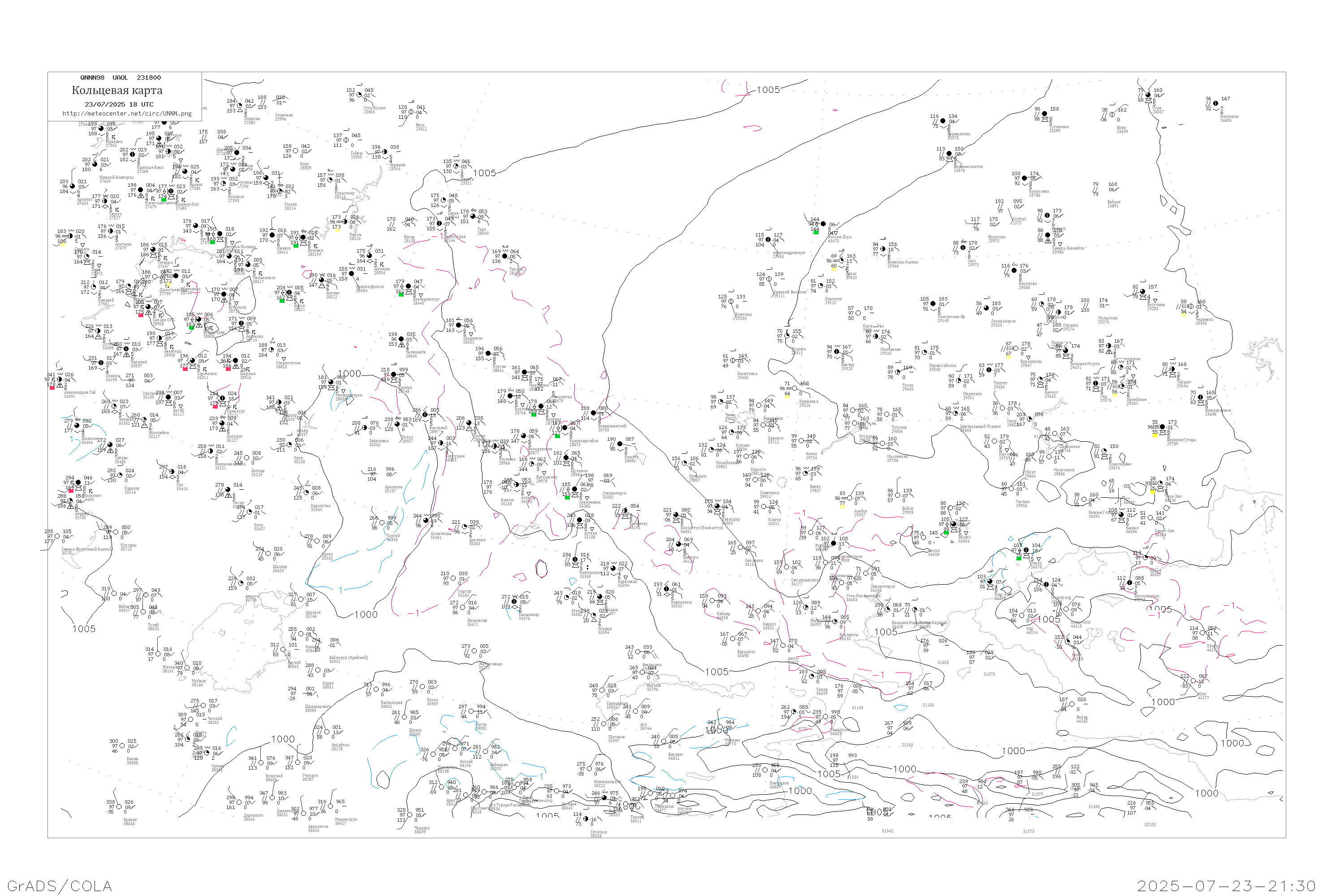Screen dimensions: 1344x896
Task: Click the Кирс station empty circle symbol
Action: pos(295,151)
